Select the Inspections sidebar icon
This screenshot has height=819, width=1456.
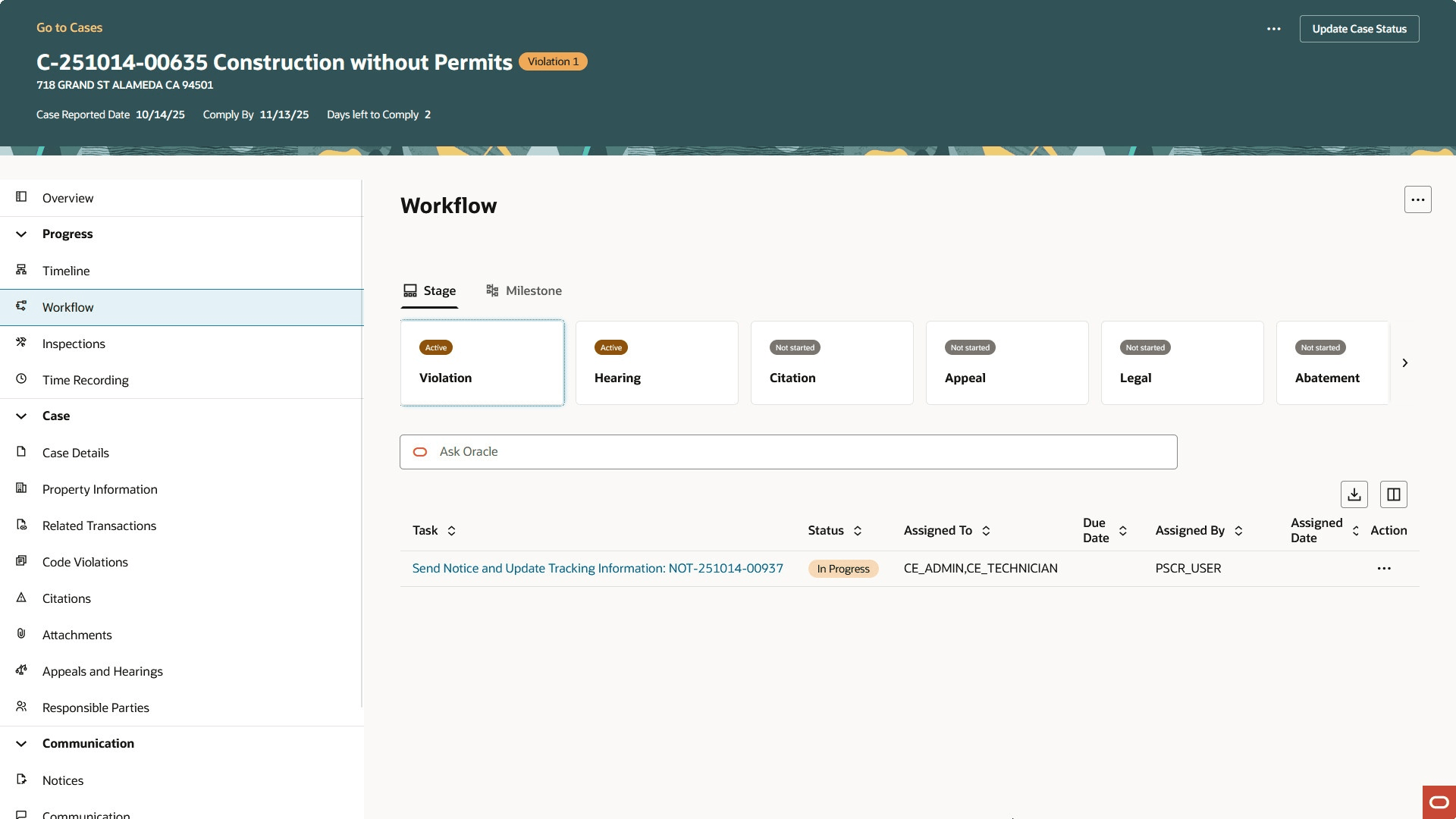click(20, 343)
